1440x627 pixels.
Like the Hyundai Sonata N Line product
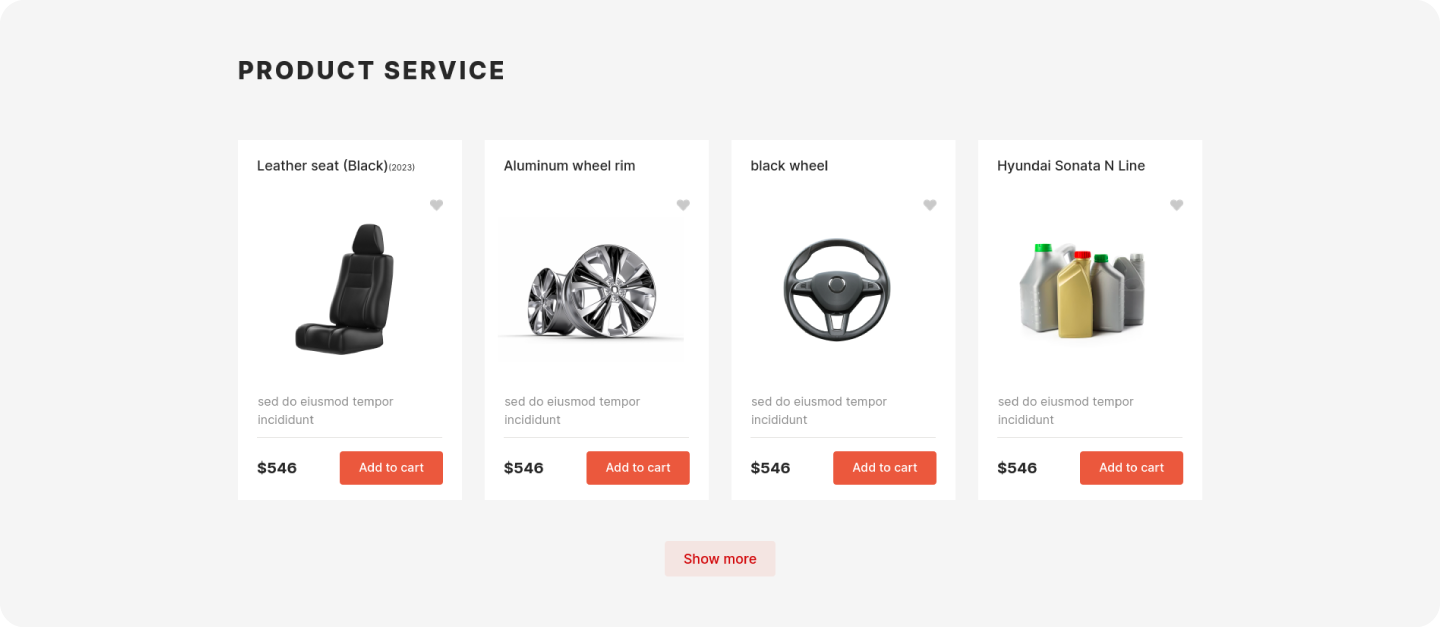coord(1176,205)
